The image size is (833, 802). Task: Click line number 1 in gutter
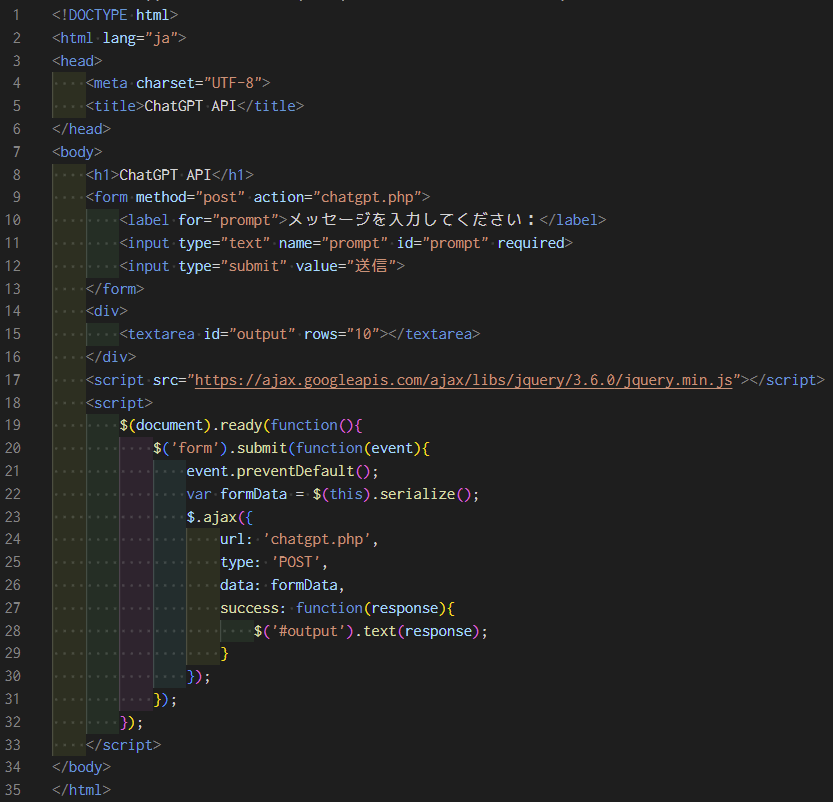pyautogui.click(x=16, y=15)
